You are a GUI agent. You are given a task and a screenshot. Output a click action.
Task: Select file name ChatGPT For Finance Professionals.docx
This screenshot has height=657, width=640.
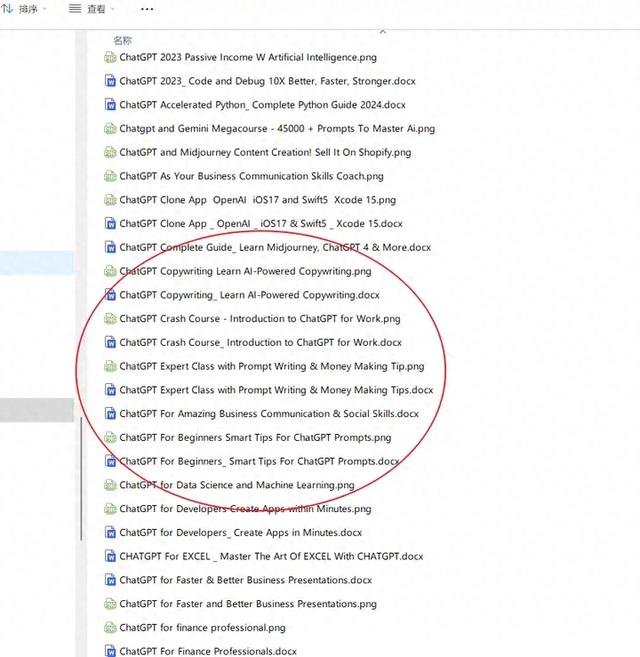[208, 651]
